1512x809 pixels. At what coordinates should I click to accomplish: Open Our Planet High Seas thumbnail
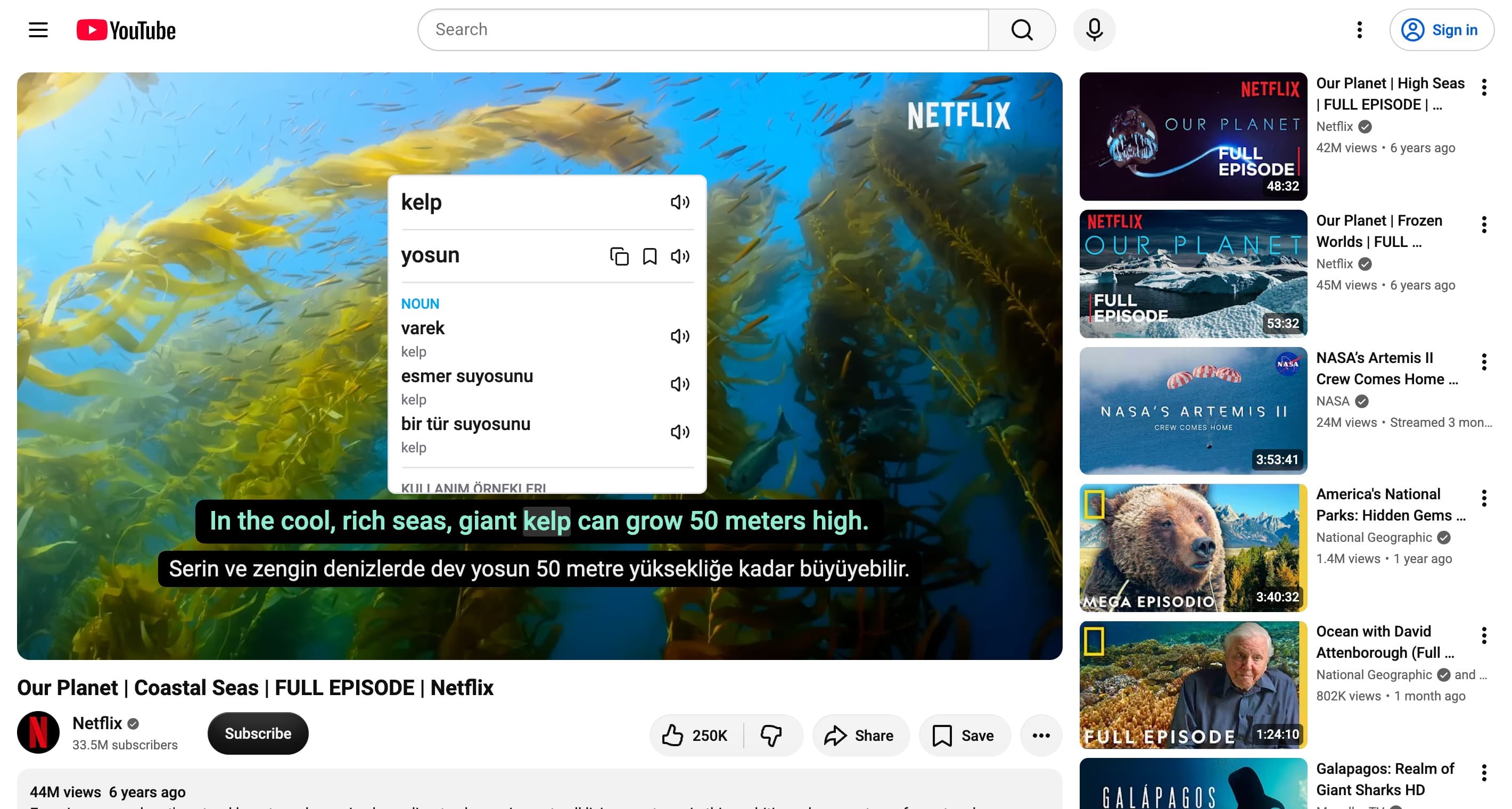pos(1193,137)
